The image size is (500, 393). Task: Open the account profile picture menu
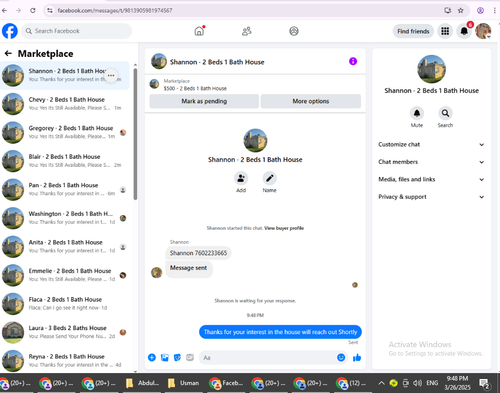(483, 31)
